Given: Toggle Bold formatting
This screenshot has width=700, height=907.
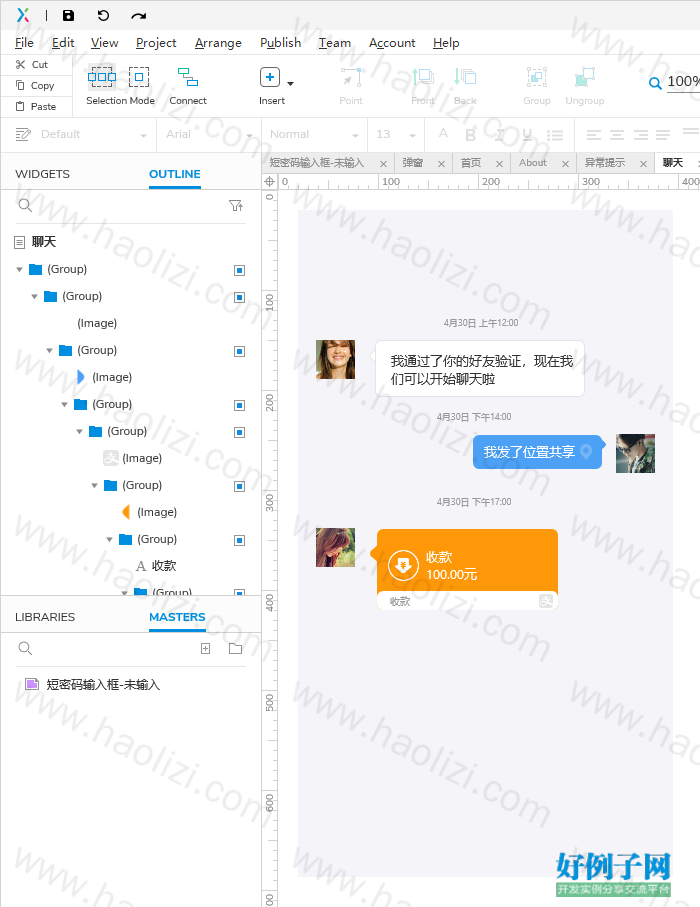Looking at the screenshot, I should coord(470,135).
